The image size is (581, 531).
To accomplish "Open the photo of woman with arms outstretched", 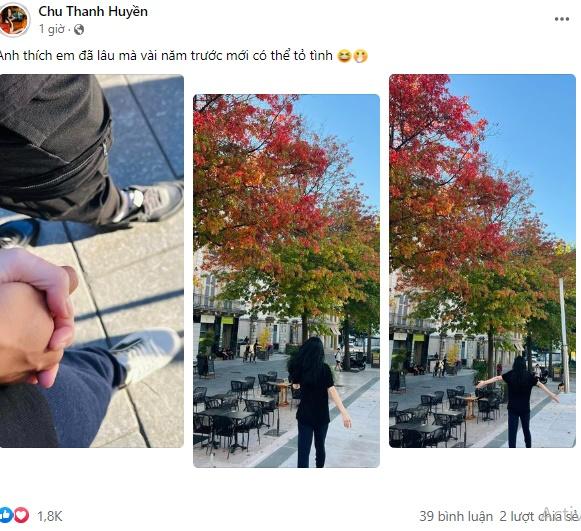I will pyautogui.click(x=482, y=261).
